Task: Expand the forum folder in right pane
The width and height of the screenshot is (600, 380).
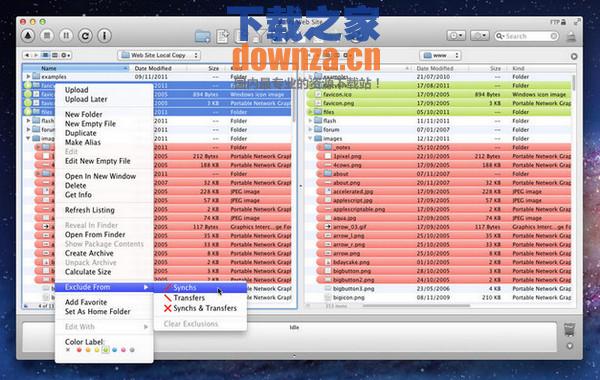Action: [x=310, y=129]
